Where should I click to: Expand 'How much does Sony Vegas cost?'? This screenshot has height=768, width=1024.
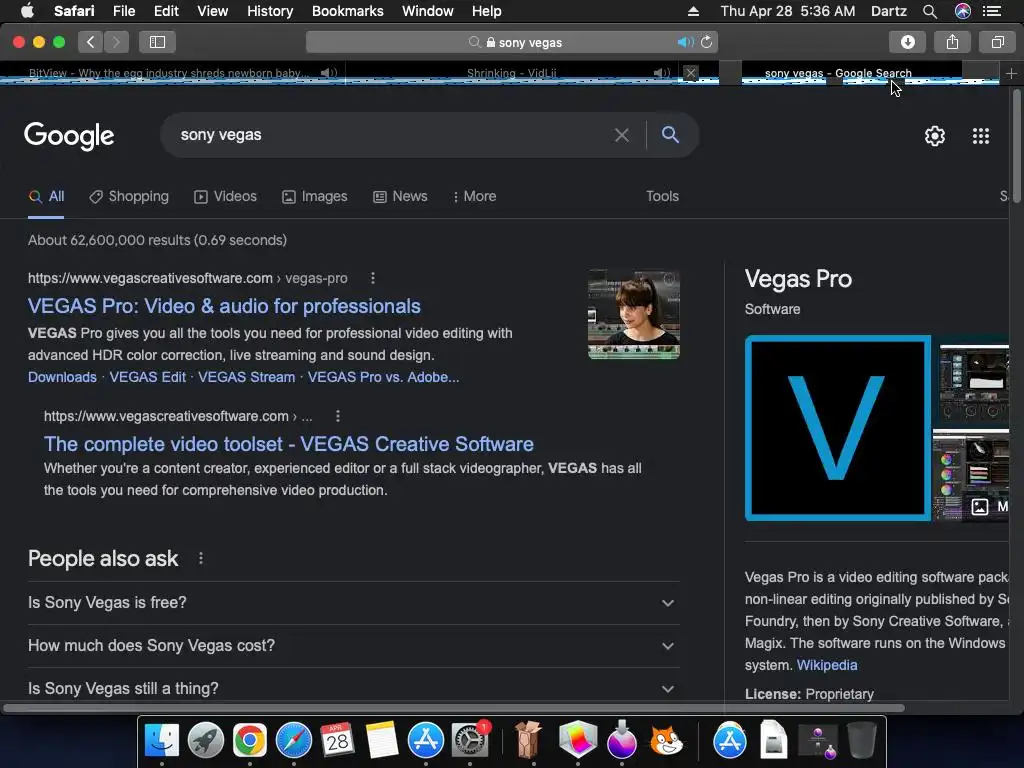click(353, 646)
